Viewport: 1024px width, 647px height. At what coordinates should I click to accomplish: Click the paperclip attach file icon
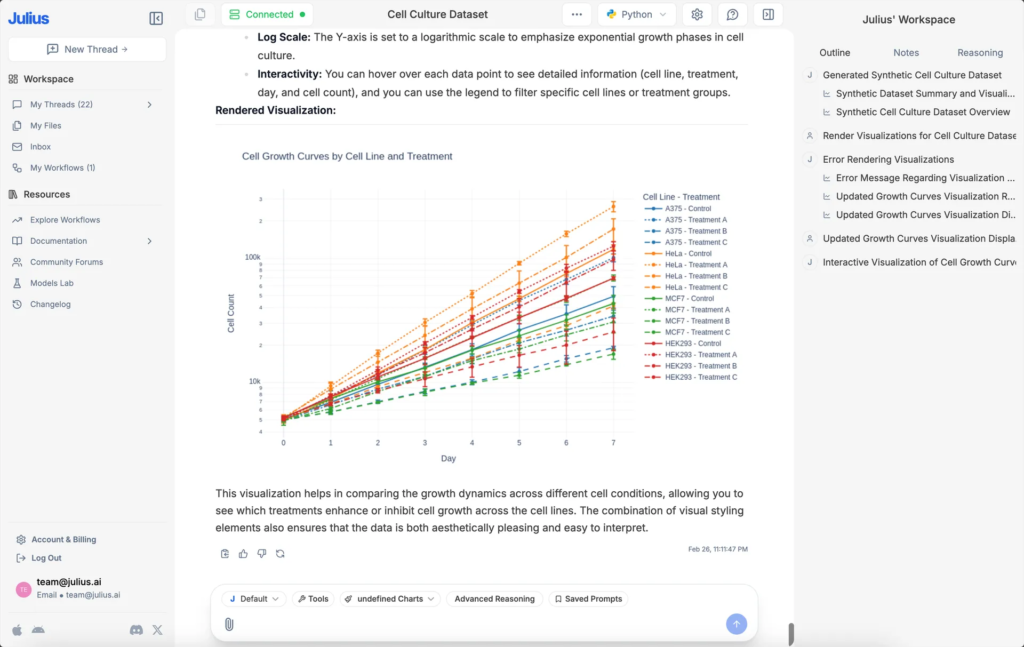[229, 624]
